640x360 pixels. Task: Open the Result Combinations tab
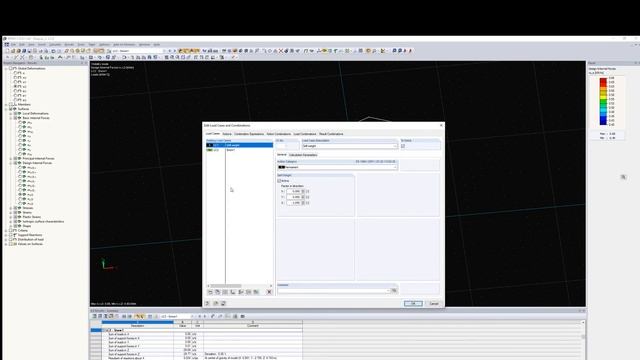coord(331,134)
